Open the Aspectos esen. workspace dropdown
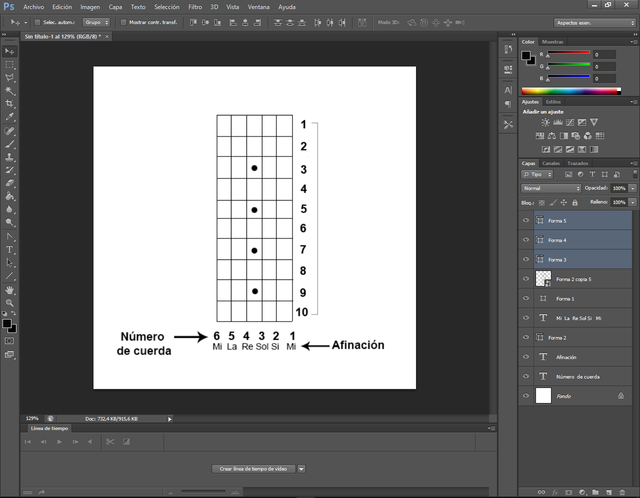Image resolution: width=640 pixels, height=498 pixels. tap(594, 23)
